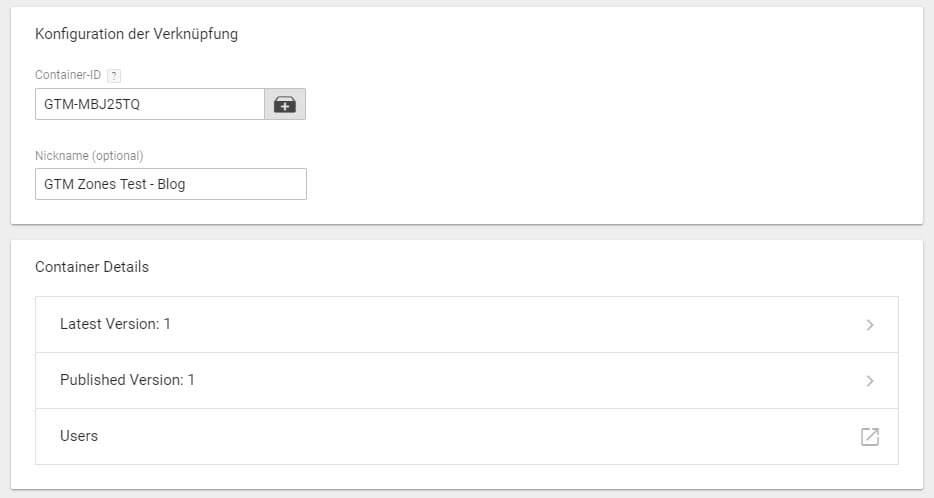Open the Users external link icon
Image resolution: width=934 pixels, height=498 pixels.
click(870, 436)
